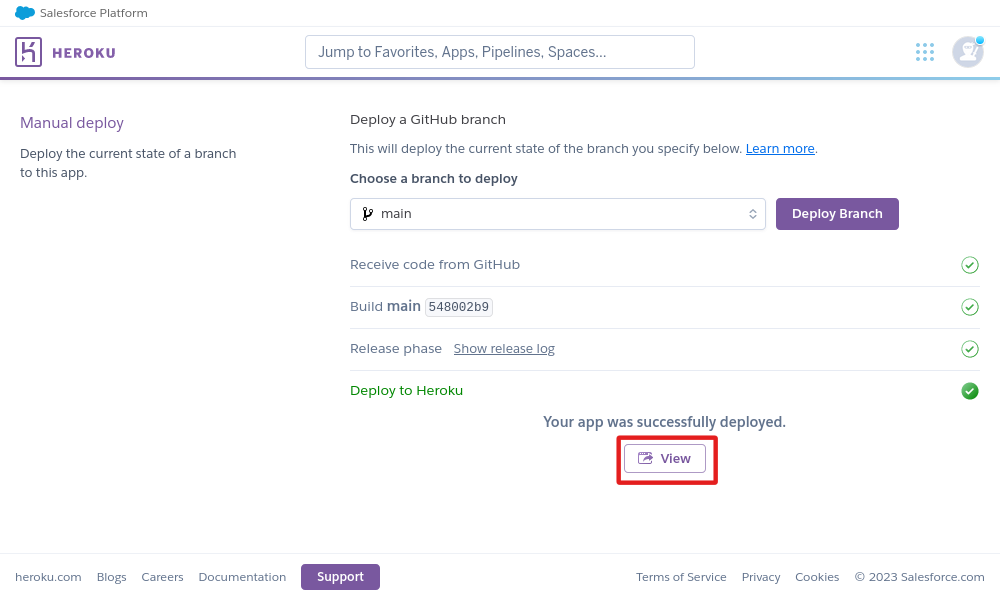Open the Documentation footer link
Viewport: 1000px width, 600px height.
pyautogui.click(x=242, y=577)
